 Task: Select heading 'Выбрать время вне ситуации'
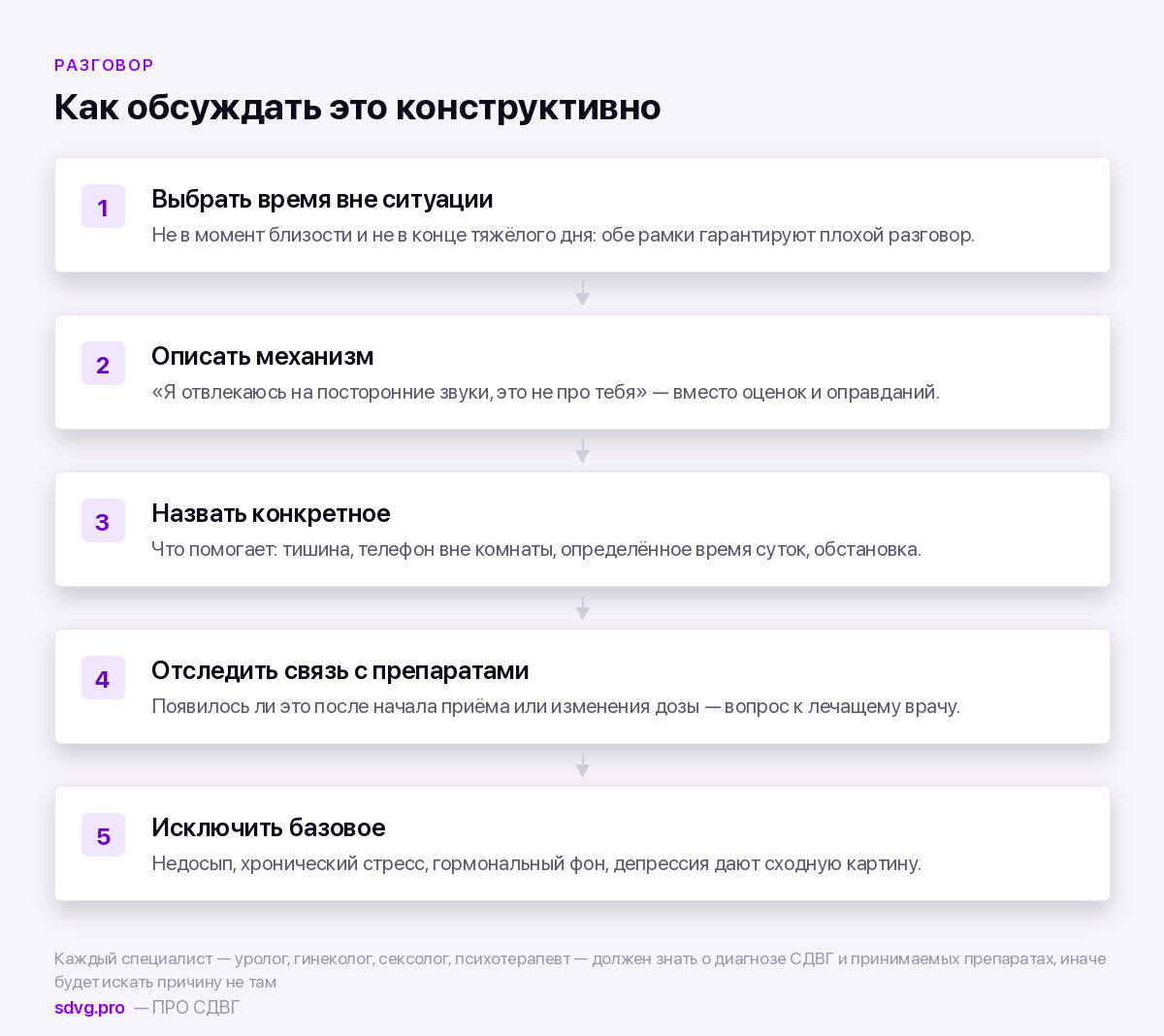tap(322, 199)
